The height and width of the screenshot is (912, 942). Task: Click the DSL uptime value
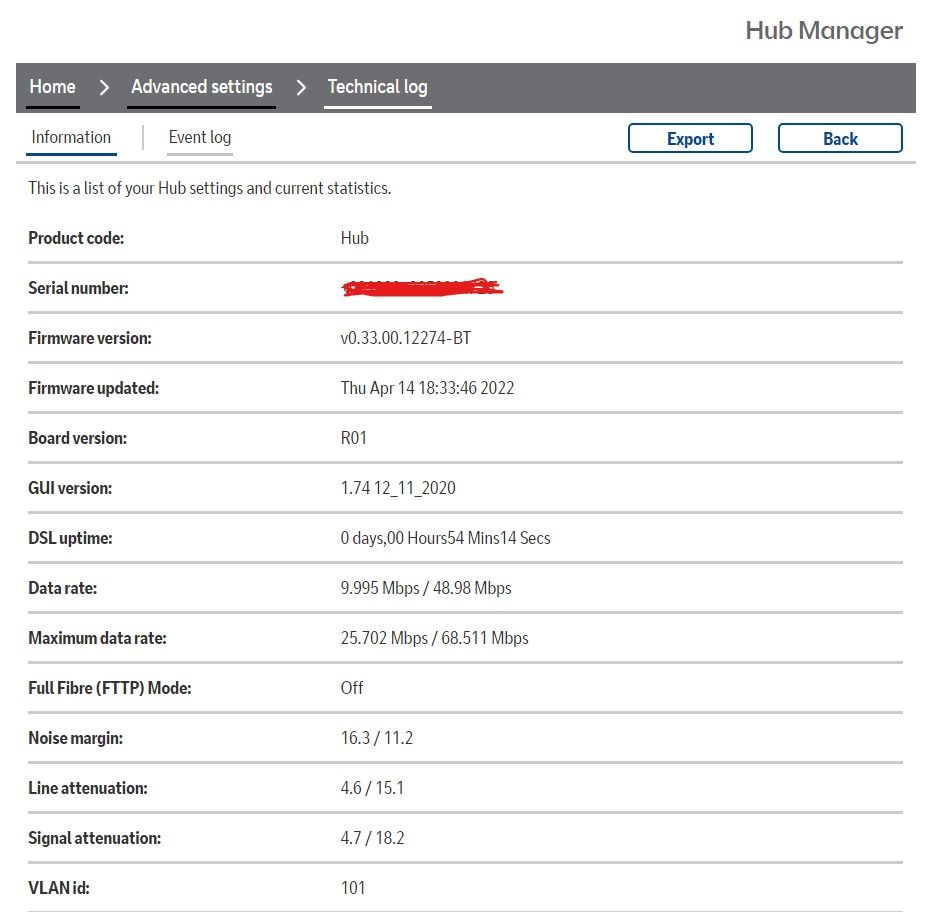click(445, 538)
